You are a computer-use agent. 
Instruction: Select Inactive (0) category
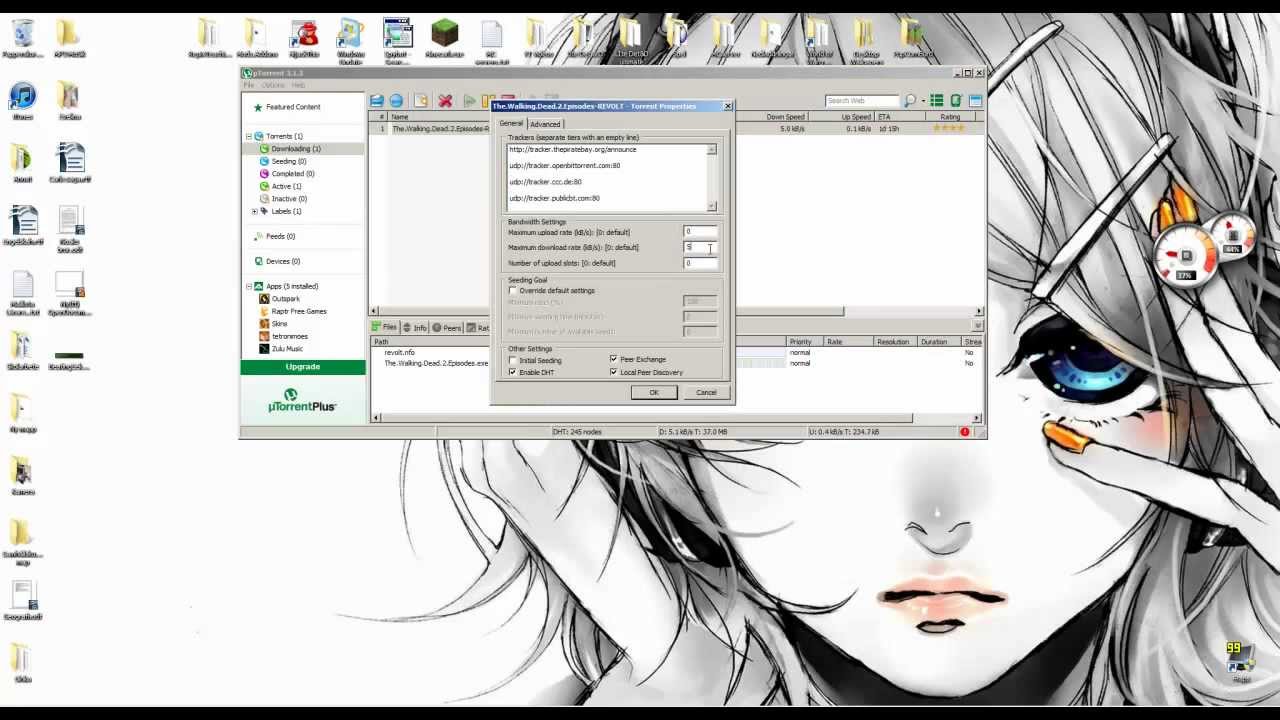point(283,199)
